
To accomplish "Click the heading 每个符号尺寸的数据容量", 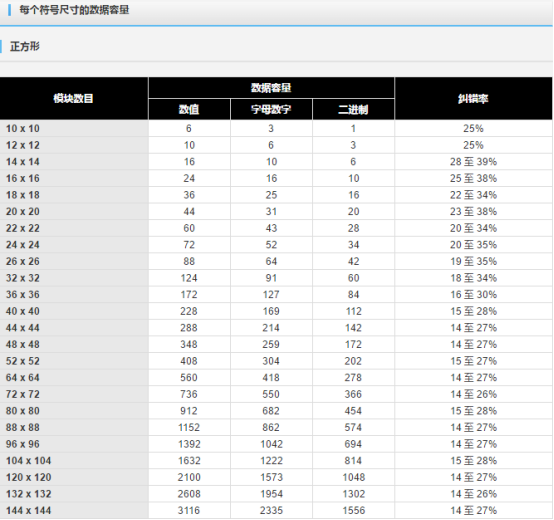I will click(x=74, y=10).
